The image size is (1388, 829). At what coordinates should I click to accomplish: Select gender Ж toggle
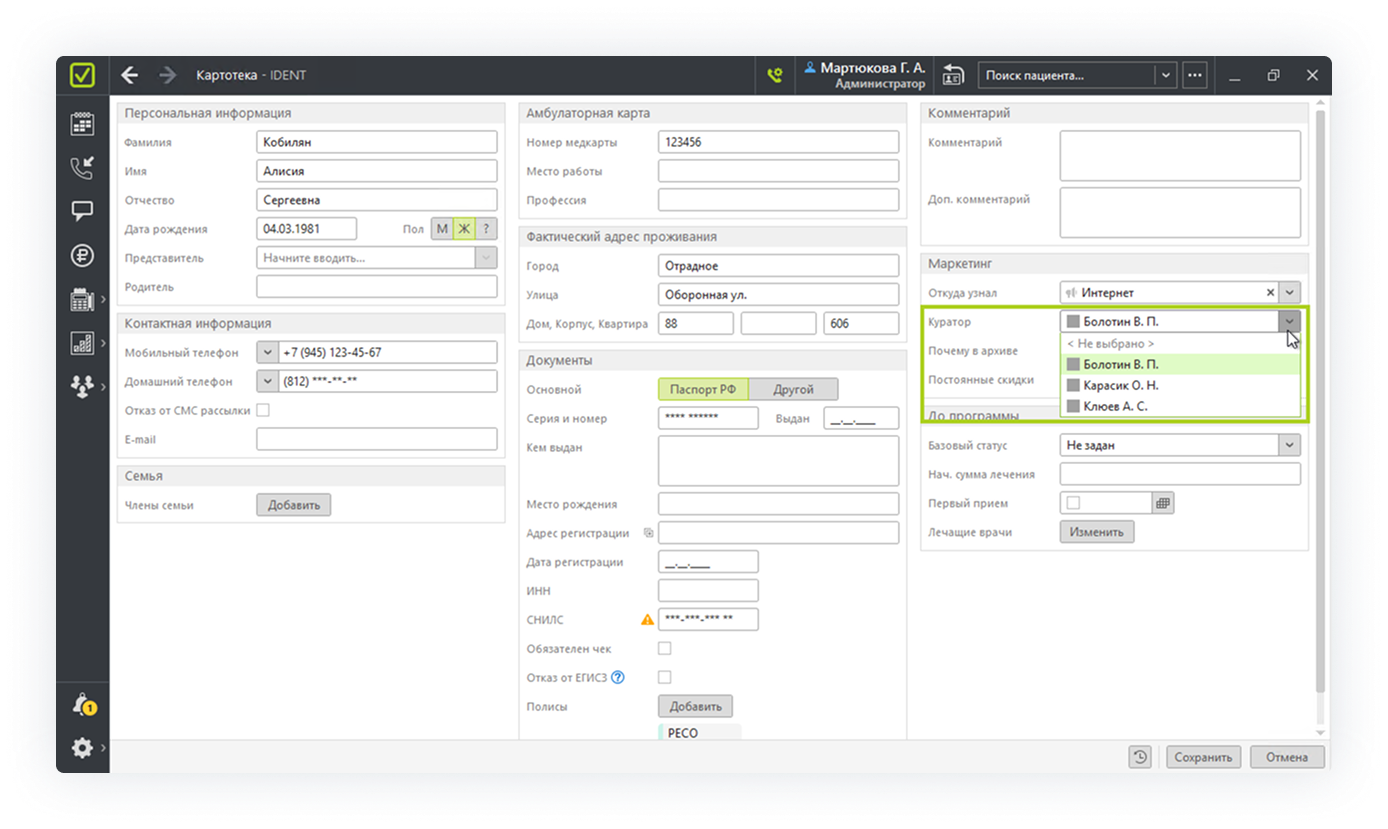coord(464,229)
